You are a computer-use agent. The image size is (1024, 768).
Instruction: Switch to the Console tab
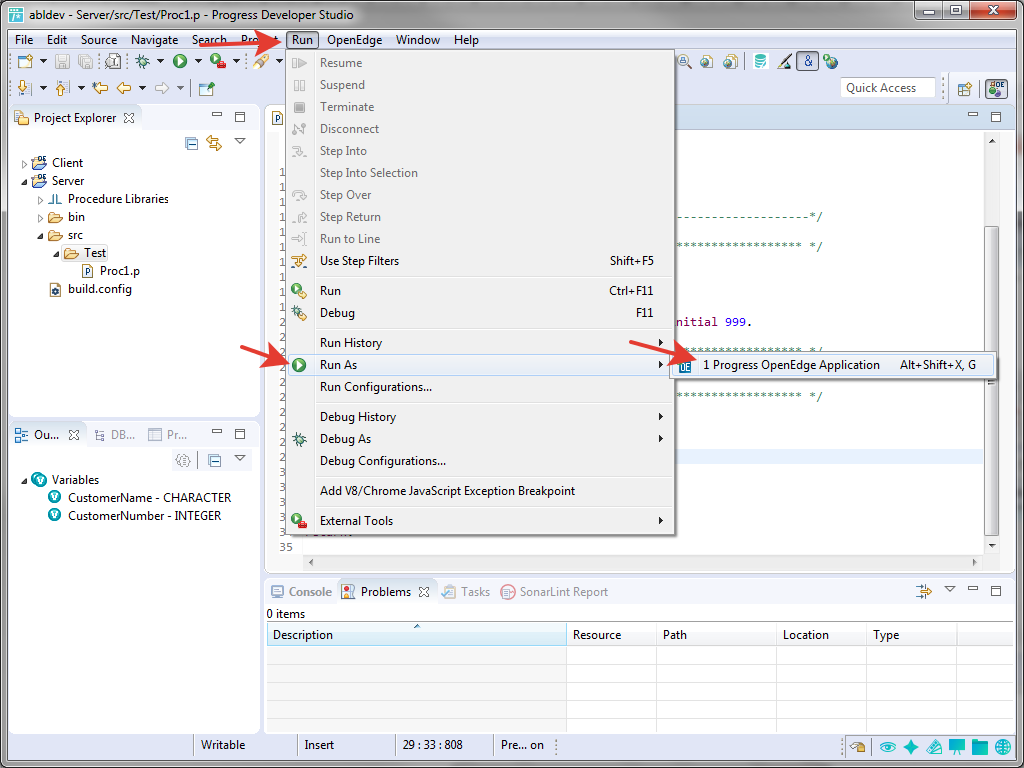[x=302, y=592]
